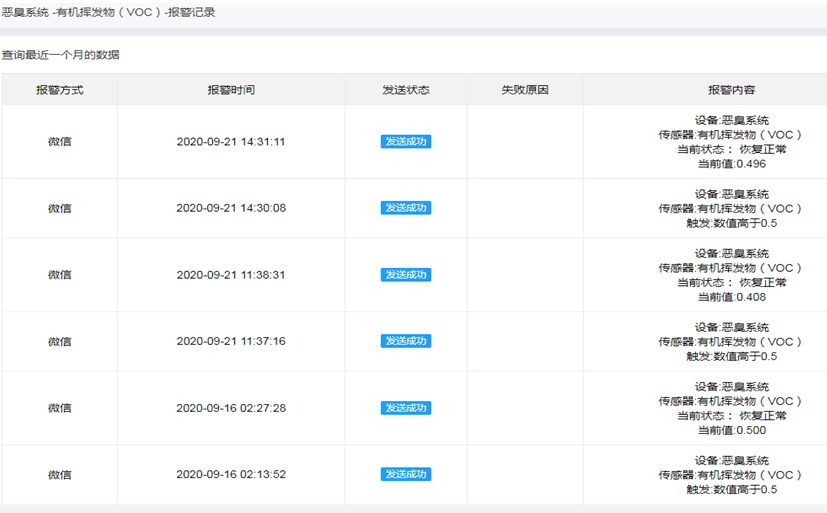Click 发送成功 badge for the 14:30:08 alarm
The width and height of the screenshot is (827, 513).
tap(405, 208)
